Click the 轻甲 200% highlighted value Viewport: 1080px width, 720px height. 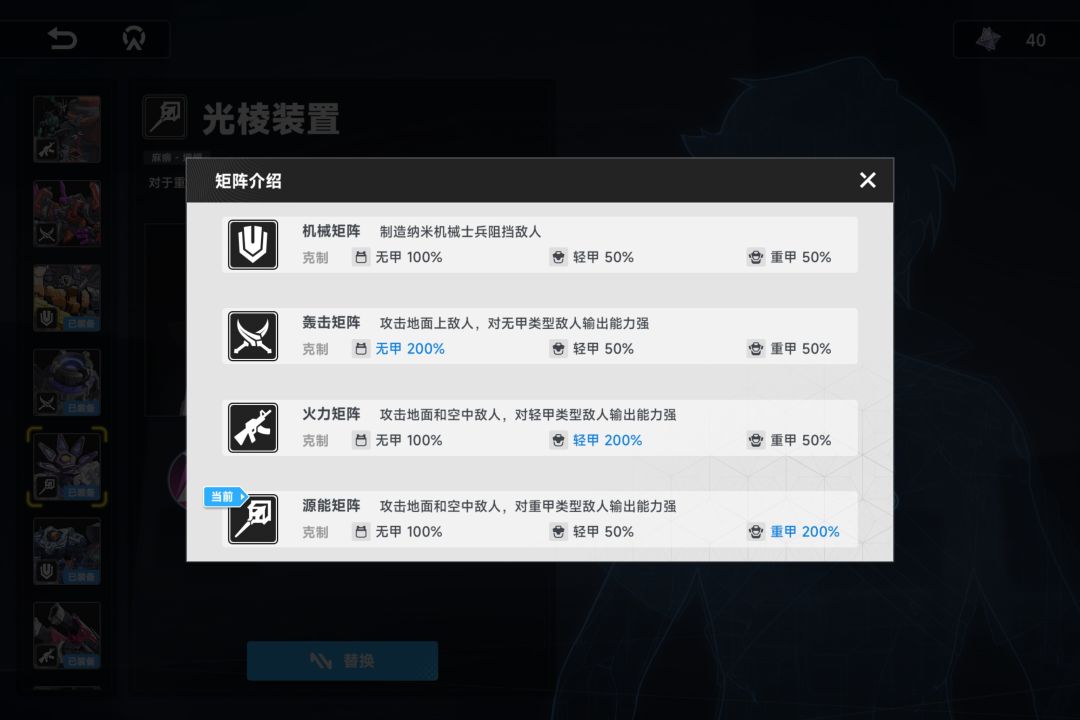pos(608,440)
